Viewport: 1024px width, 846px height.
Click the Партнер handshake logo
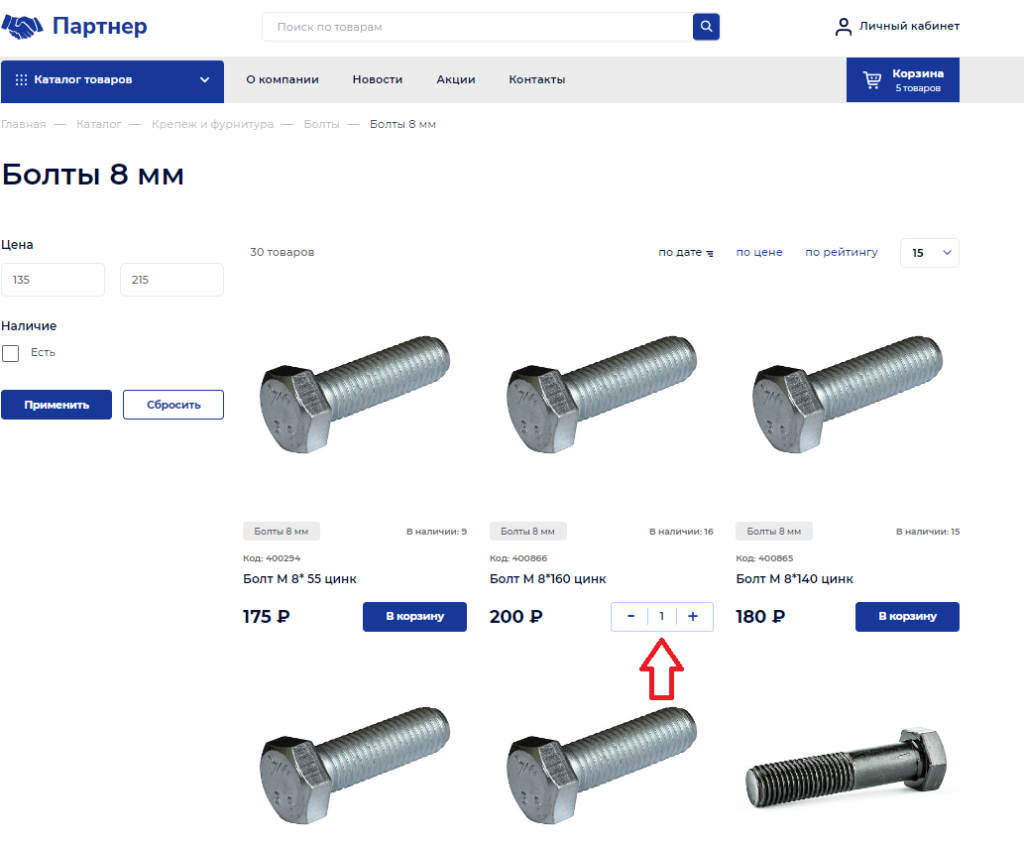coord(23,27)
